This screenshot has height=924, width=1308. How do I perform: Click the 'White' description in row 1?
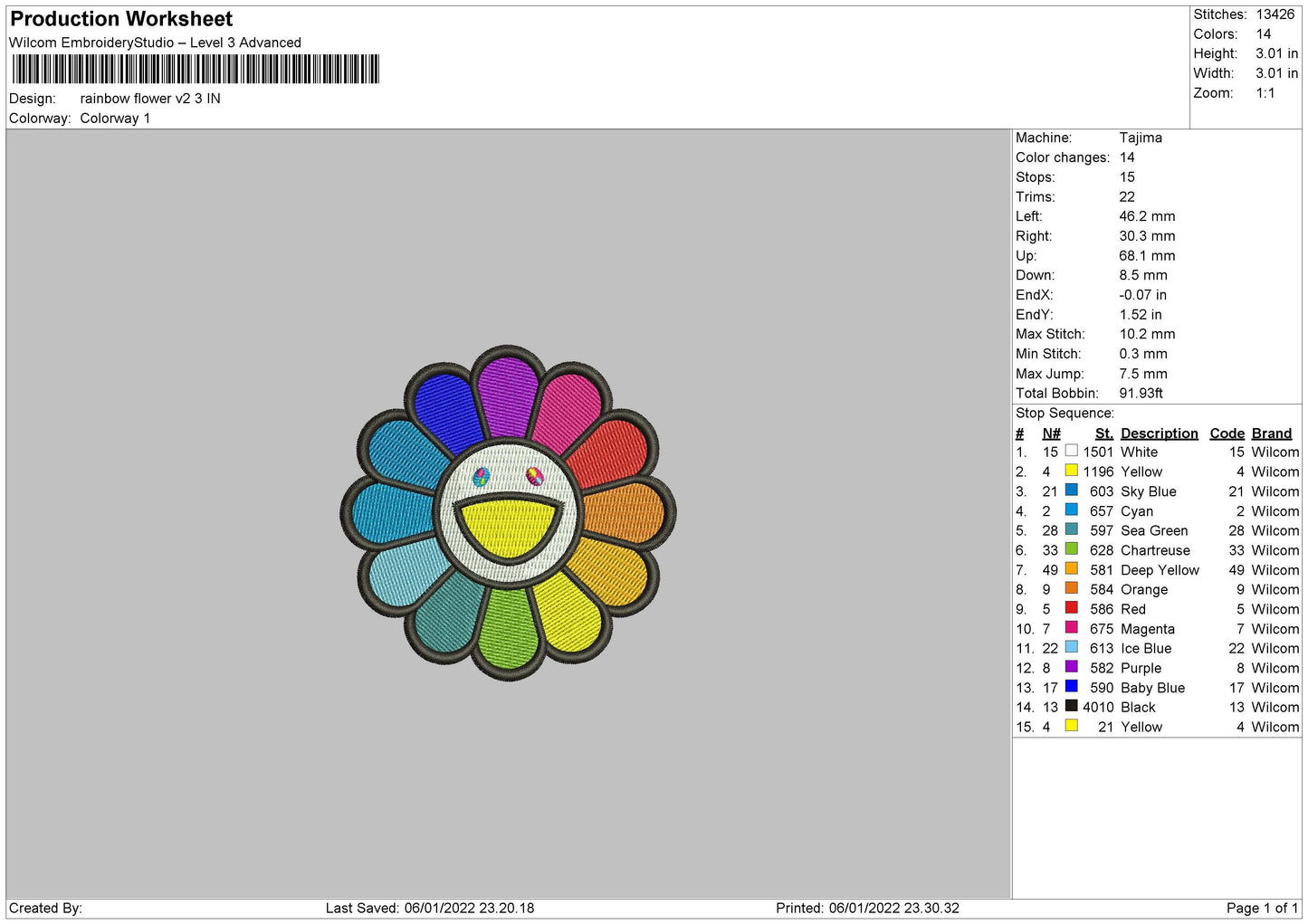click(x=1139, y=452)
